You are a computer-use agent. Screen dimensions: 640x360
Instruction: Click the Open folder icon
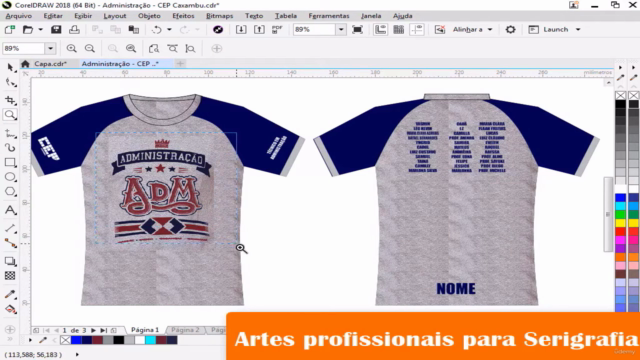point(27,29)
